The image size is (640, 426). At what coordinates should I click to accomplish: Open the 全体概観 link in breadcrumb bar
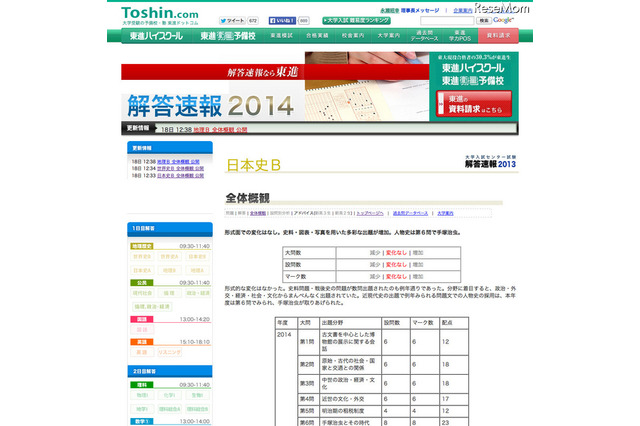point(258,213)
